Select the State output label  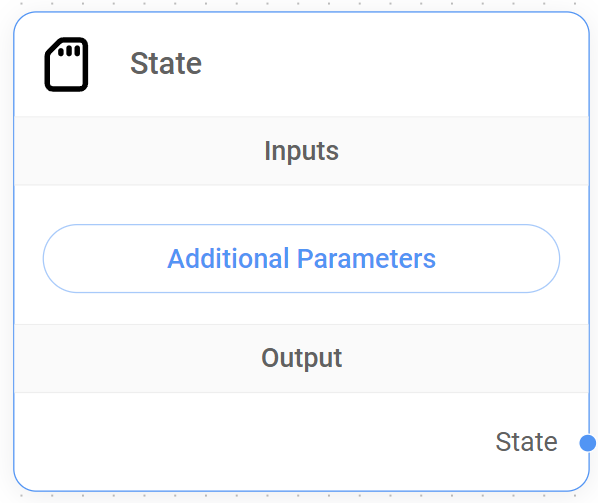(526, 442)
